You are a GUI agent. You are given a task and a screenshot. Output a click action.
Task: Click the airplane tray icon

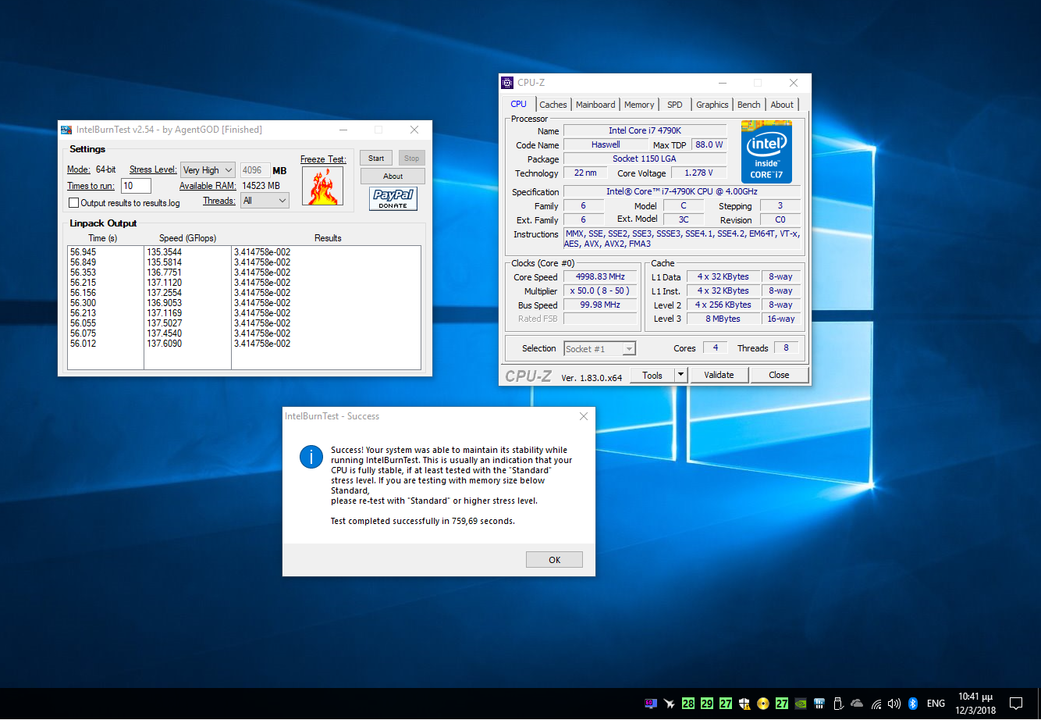point(669,703)
